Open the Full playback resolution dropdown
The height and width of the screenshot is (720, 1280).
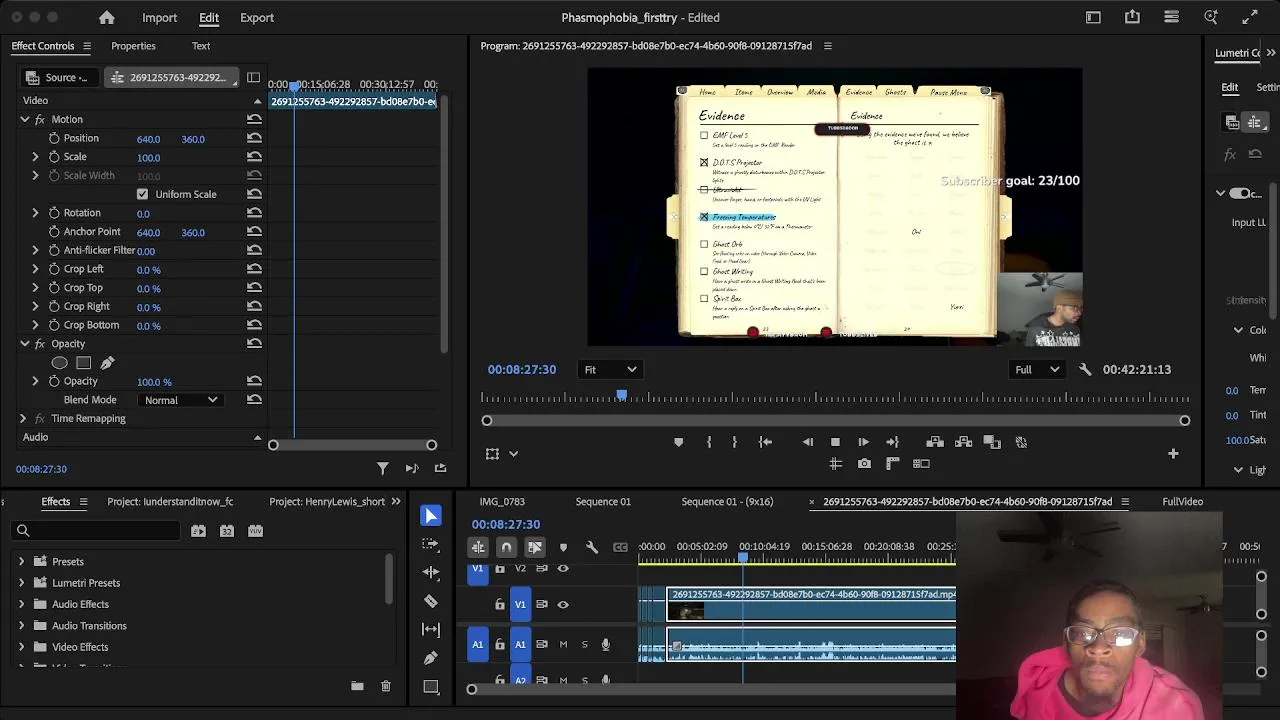[x=1037, y=370]
